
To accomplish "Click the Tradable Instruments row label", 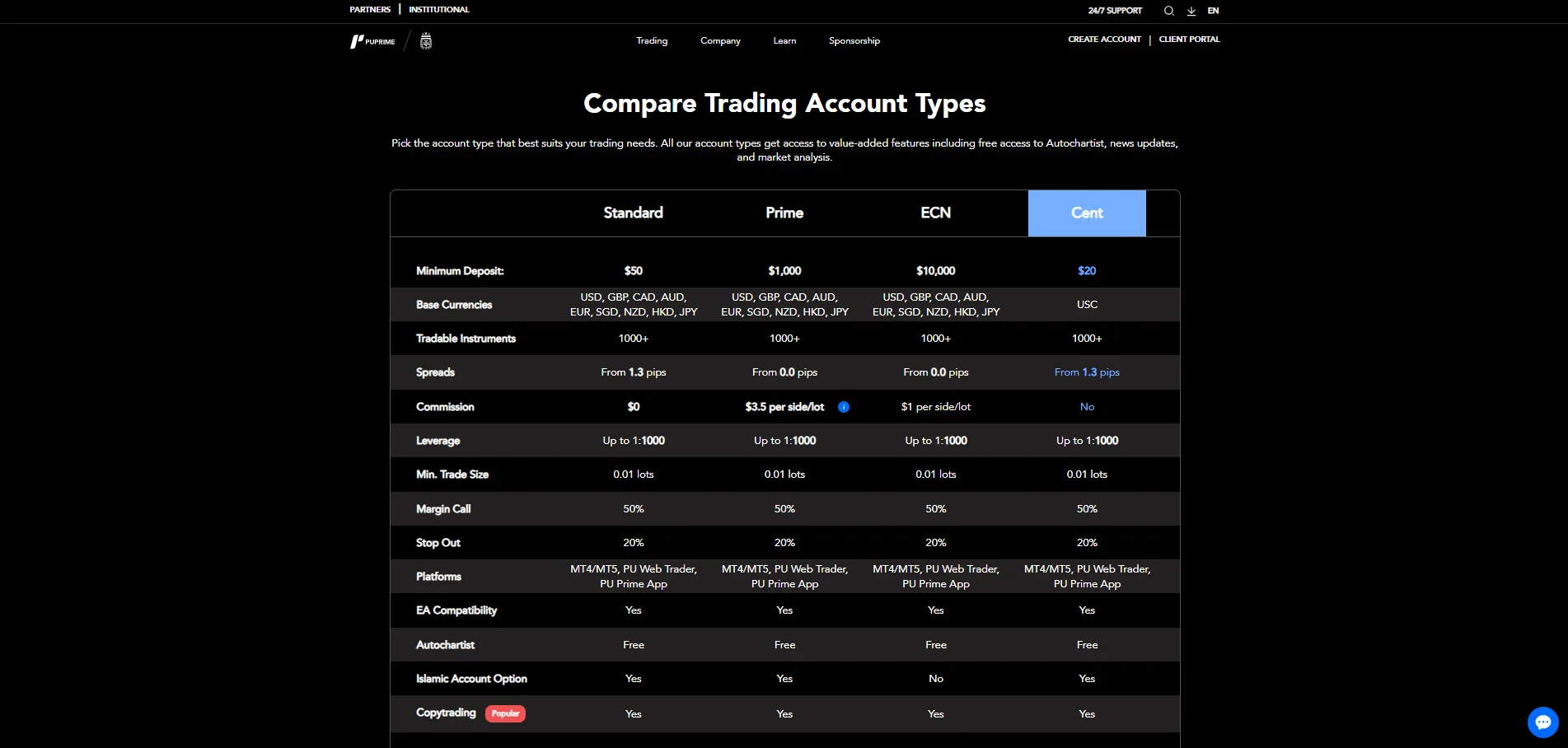I will pos(466,339).
